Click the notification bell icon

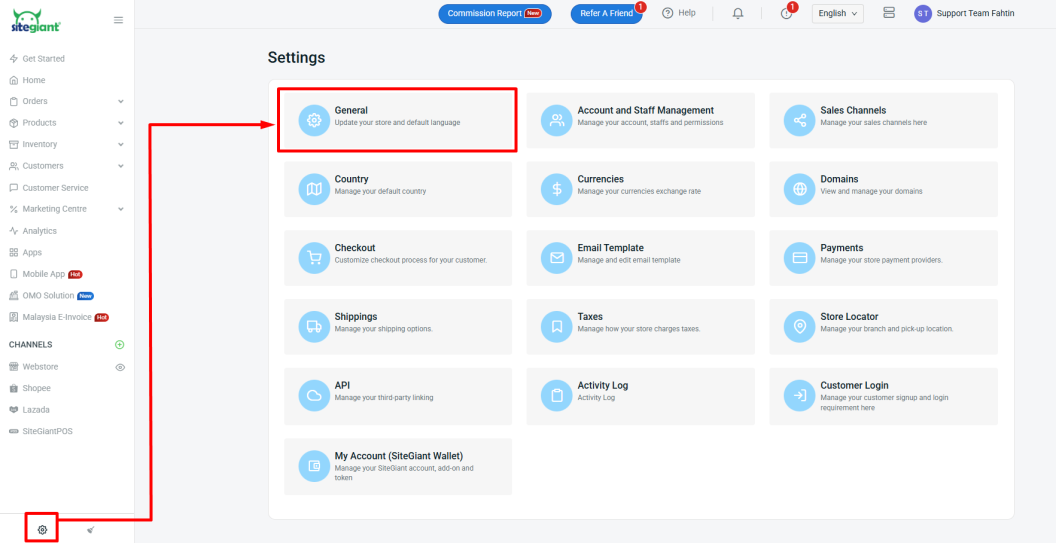[x=738, y=13]
